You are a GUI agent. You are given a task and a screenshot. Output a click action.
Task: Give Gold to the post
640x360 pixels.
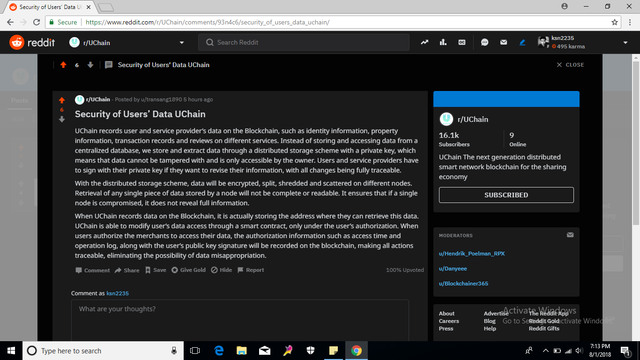tap(189, 270)
